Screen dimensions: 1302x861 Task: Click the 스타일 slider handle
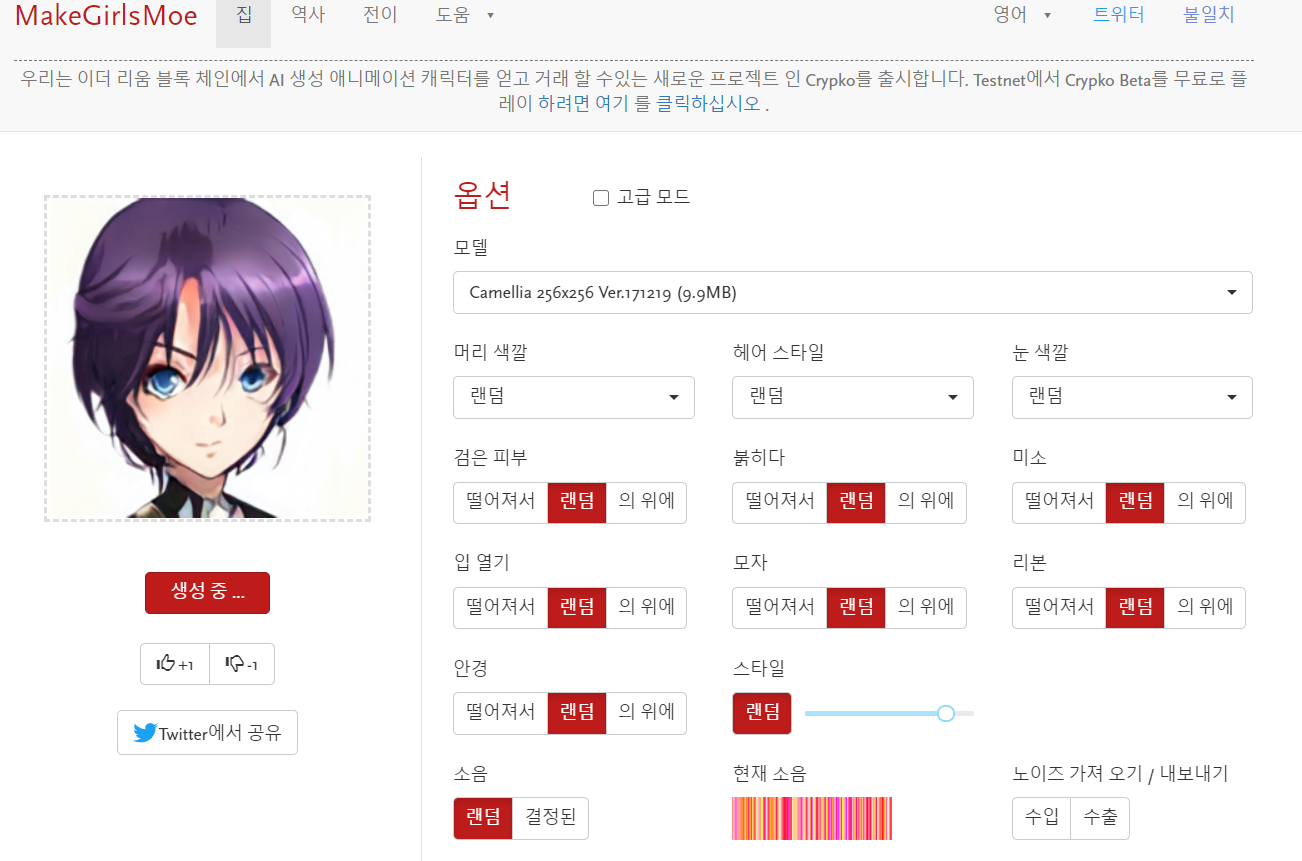click(x=946, y=713)
